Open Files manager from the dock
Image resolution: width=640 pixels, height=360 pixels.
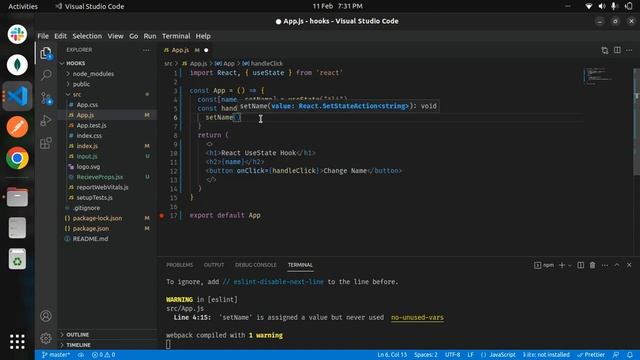point(17,197)
